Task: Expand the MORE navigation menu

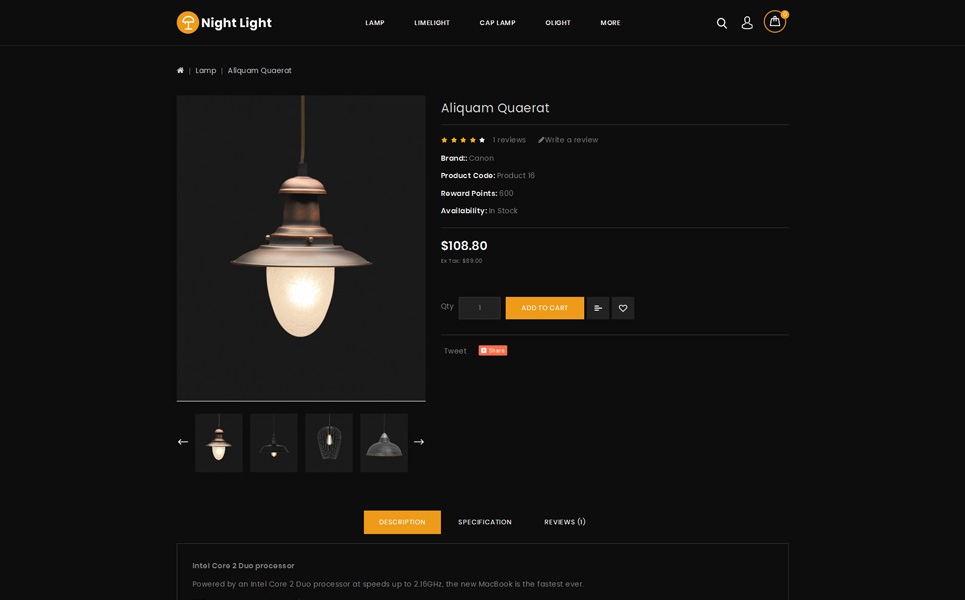Action: [x=610, y=23]
